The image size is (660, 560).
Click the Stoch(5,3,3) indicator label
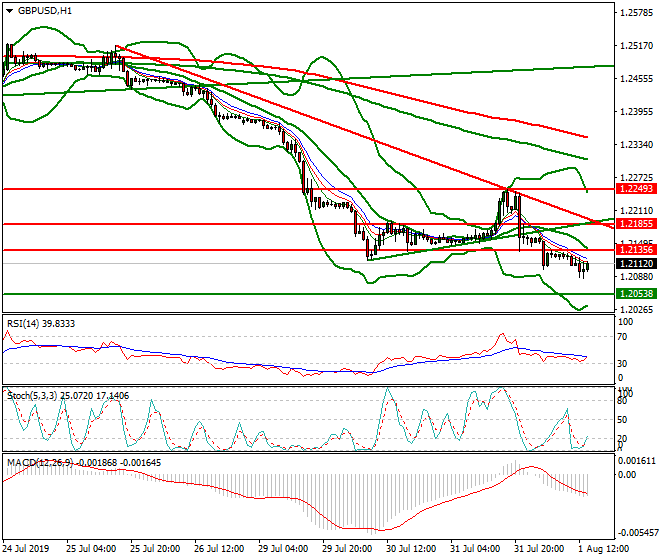pos(68,395)
